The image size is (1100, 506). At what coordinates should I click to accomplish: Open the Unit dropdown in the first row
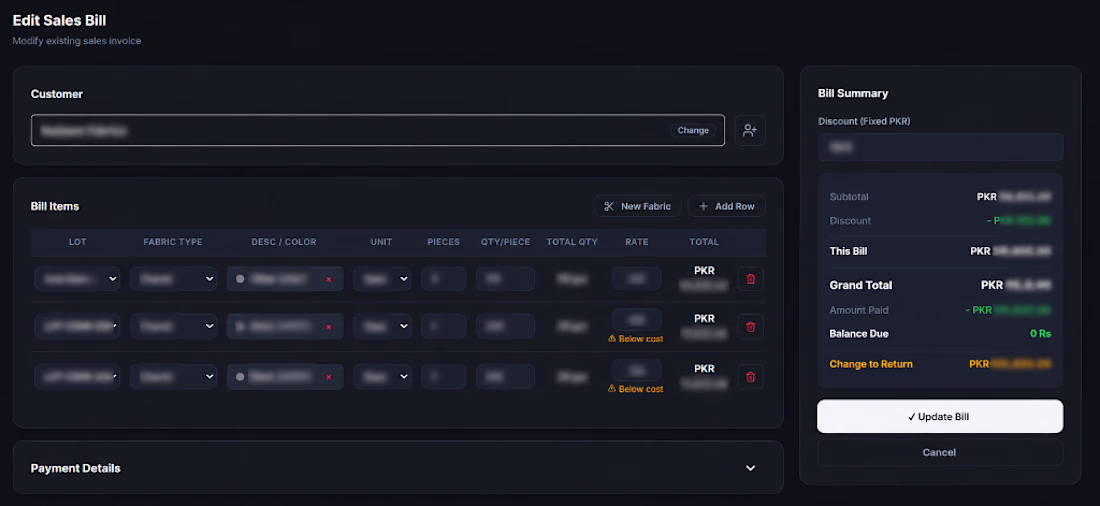tap(382, 279)
